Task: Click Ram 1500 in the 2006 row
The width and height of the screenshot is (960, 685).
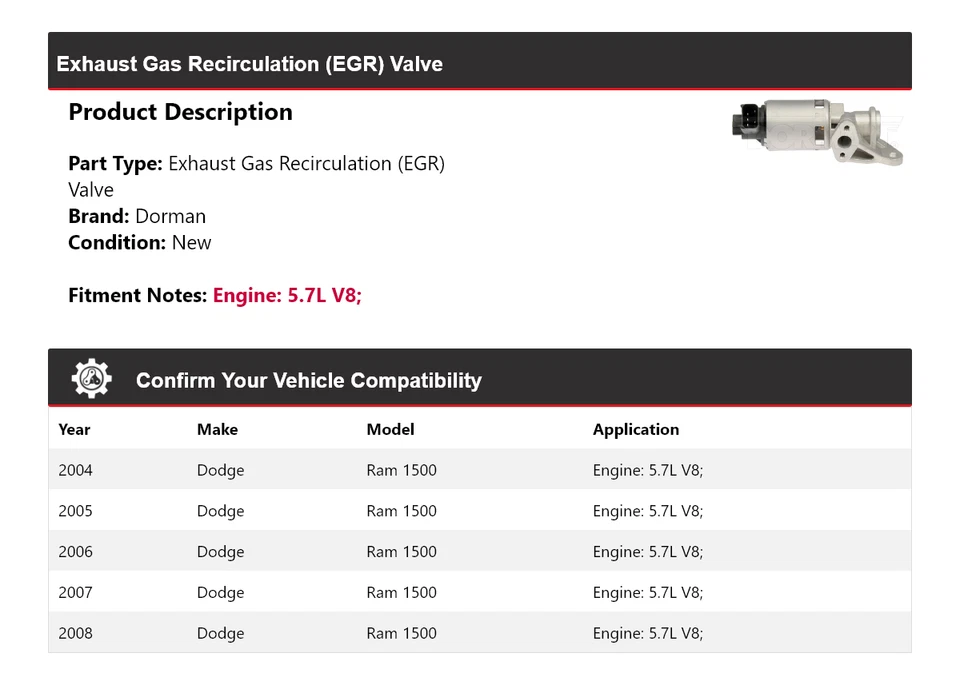Action: [401, 552]
